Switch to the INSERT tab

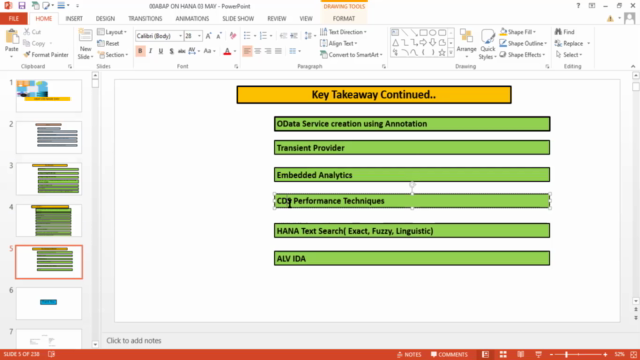74,18
